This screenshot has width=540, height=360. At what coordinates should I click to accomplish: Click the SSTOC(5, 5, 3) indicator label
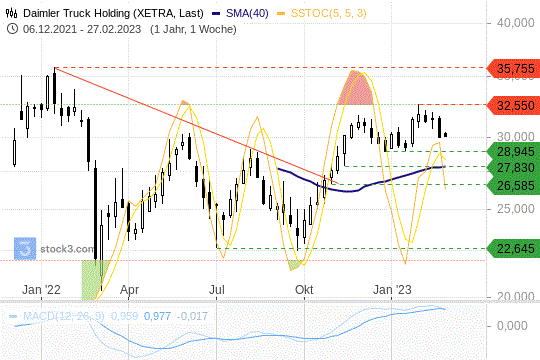tap(329, 13)
